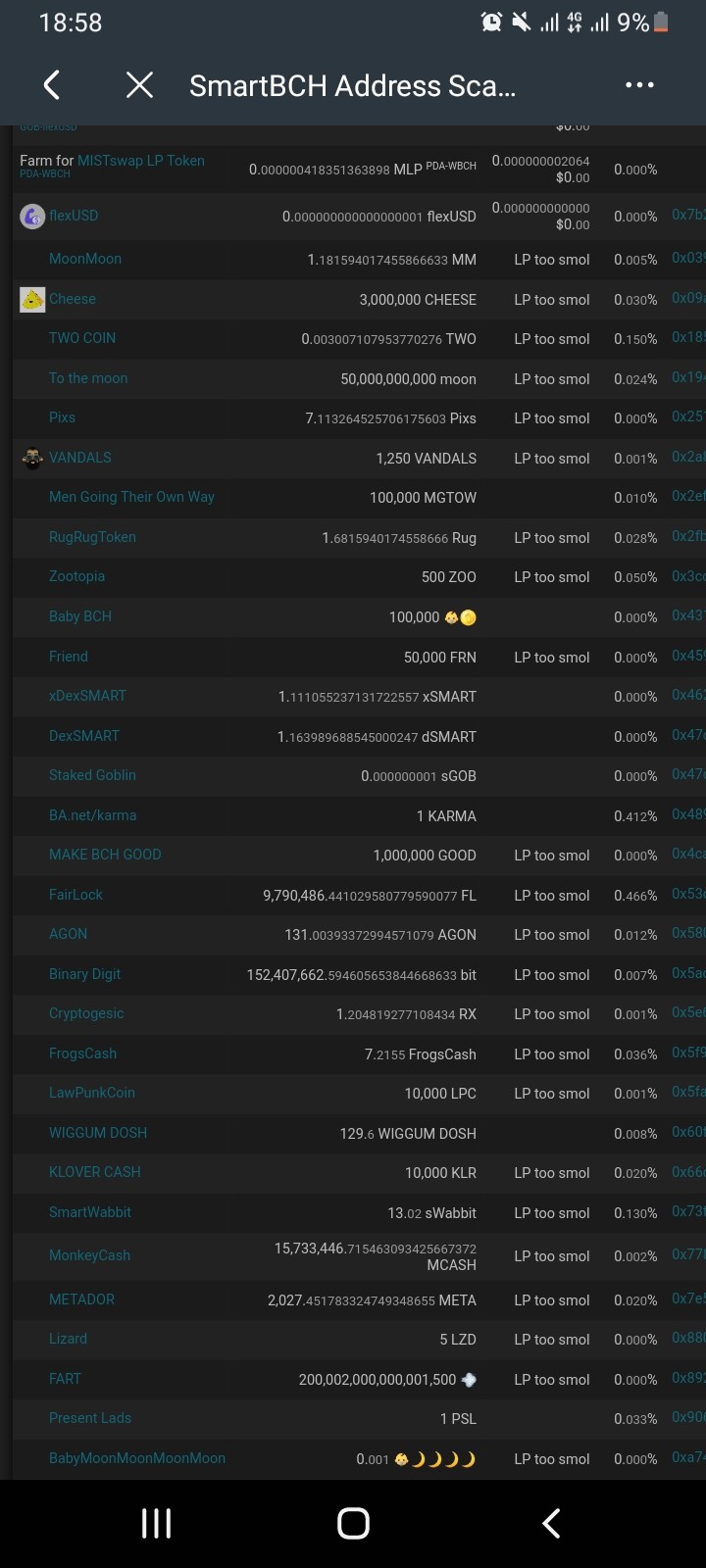This screenshot has height=1568, width=706.
Task: Close the SmartBCH Address Scanner page
Action: [x=140, y=85]
